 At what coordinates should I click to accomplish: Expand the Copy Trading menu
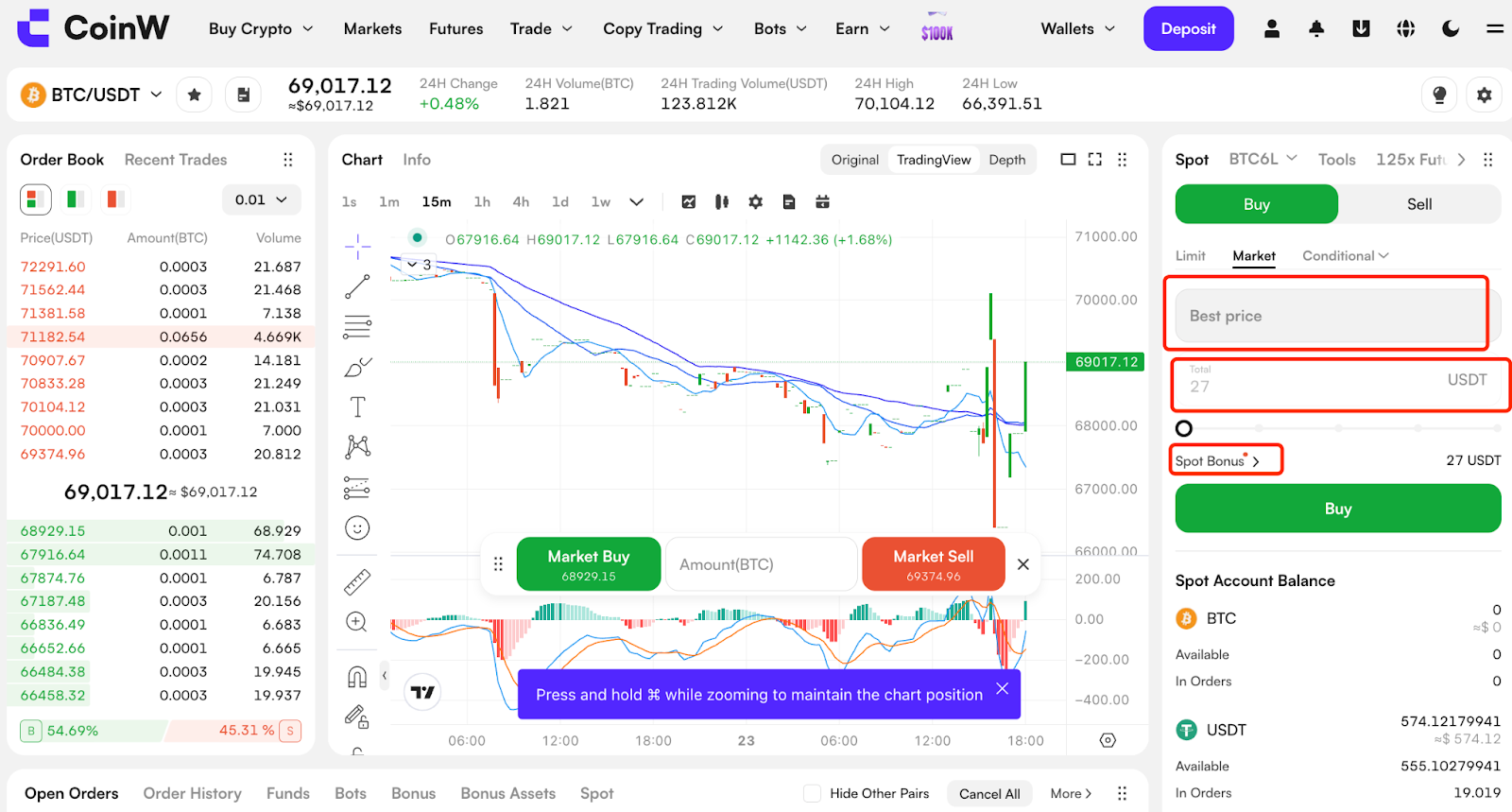click(663, 28)
